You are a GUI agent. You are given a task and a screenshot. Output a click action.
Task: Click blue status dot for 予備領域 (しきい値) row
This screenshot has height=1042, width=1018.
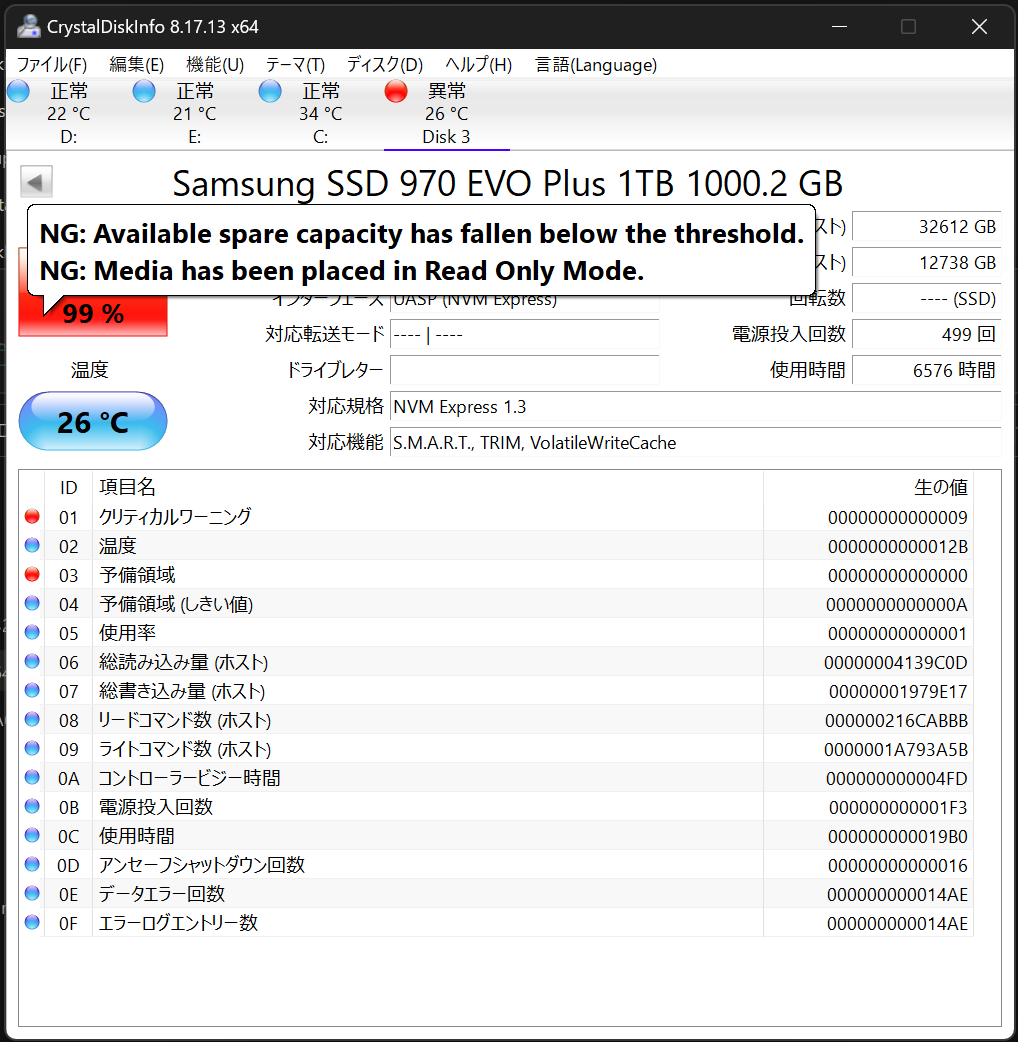point(32,603)
